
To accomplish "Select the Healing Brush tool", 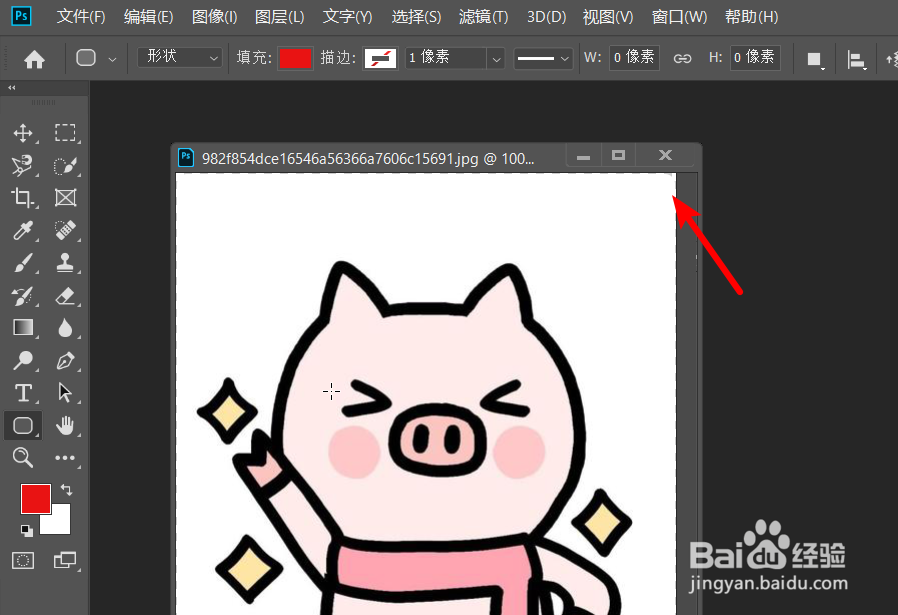I will coord(65,230).
